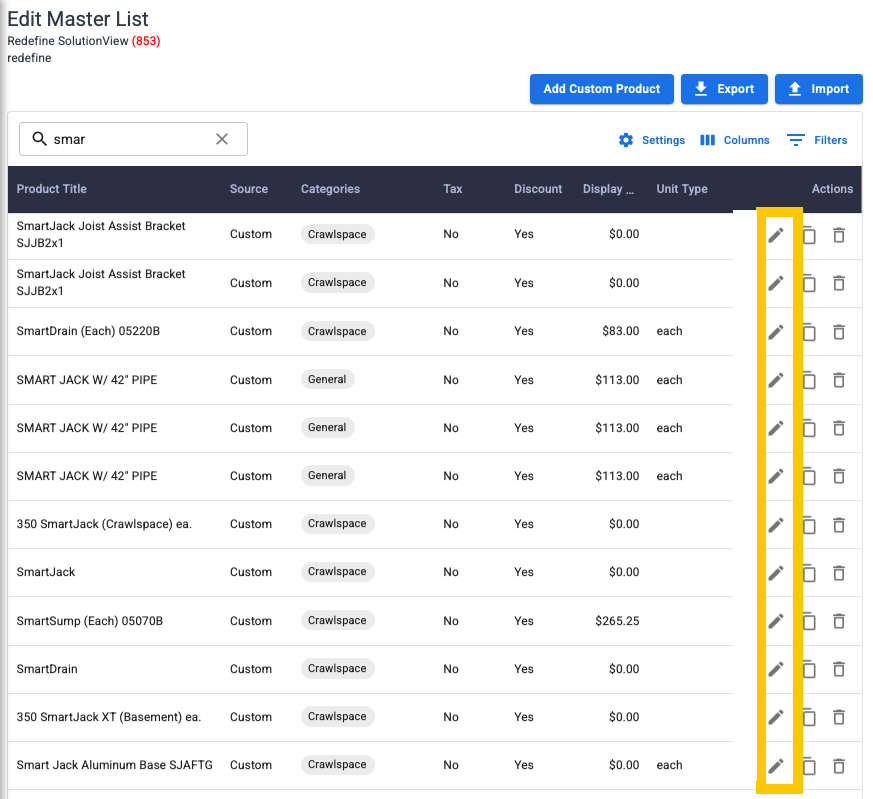
Task: Duplicate the SmartSump (Each) 05070B product
Action: [x=809, y=622]
